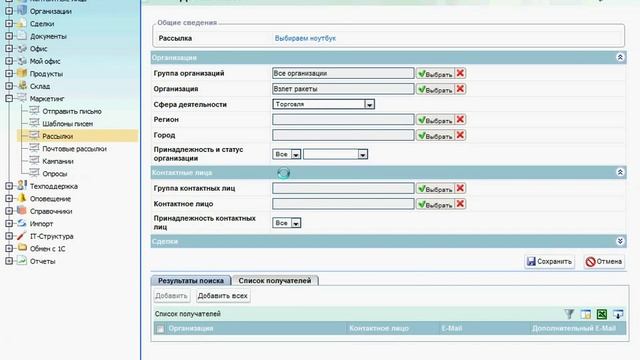Expand the Склад tree node
640x360 pixels.
coord(9,86)
